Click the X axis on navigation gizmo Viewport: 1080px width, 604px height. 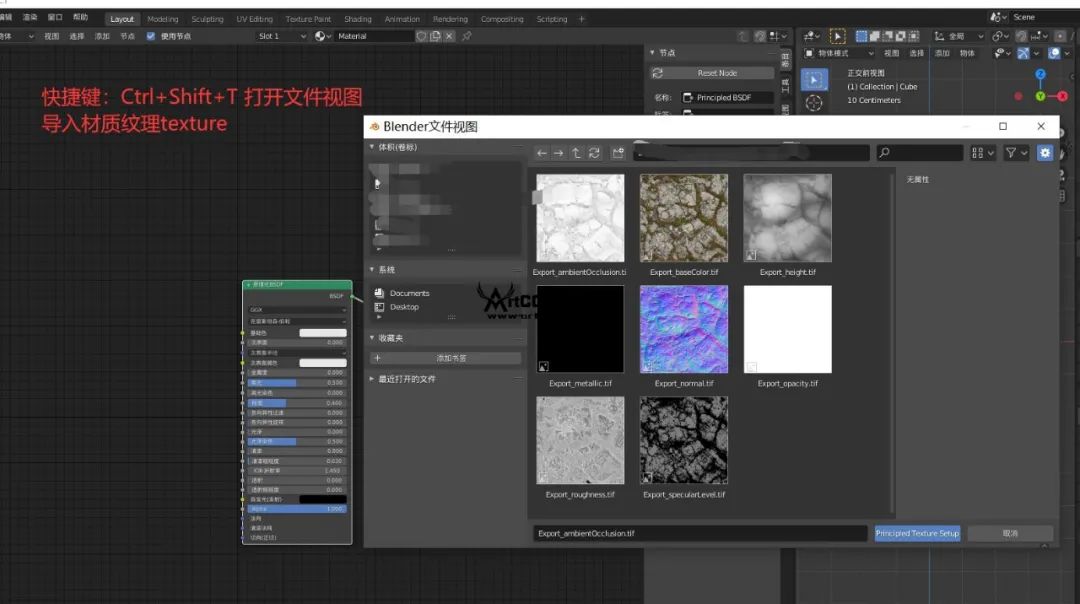click(x=1062, y=96)
